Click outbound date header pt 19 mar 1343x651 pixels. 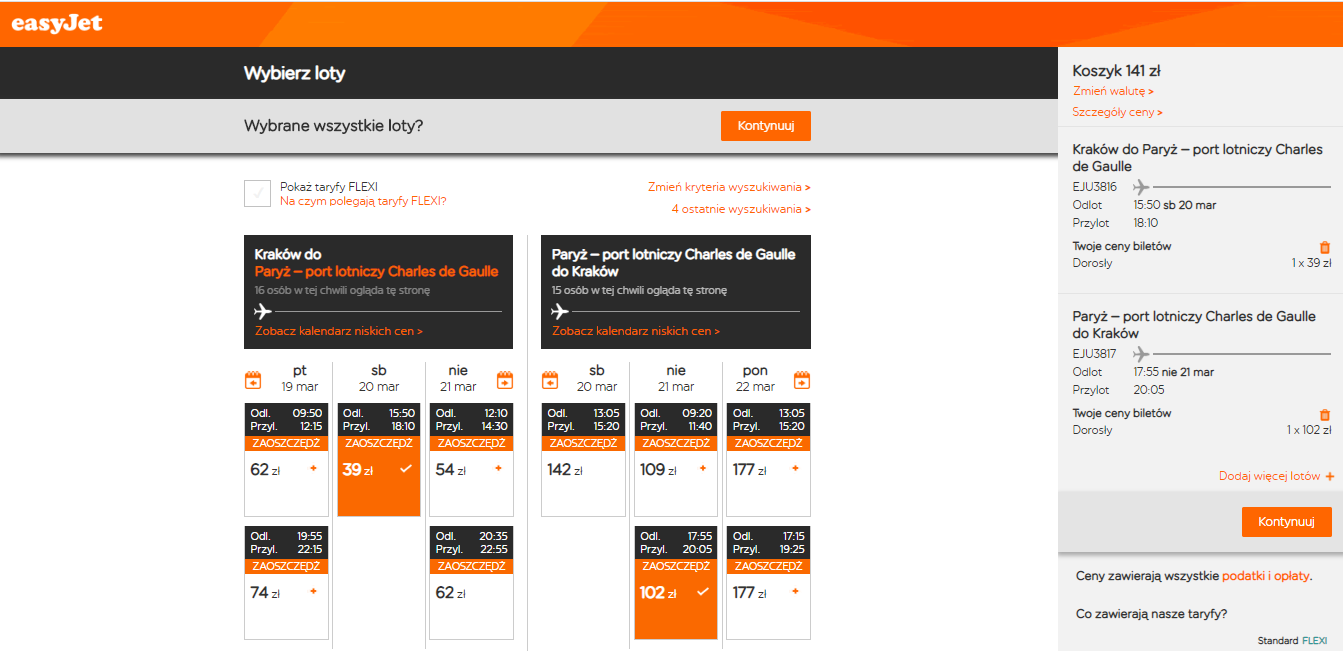tap(300, 378)
